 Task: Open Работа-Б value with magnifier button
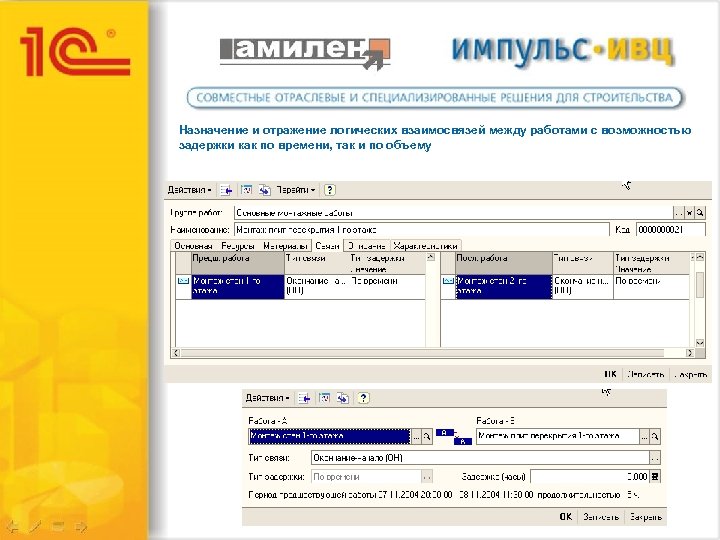[x=655, y=437]
